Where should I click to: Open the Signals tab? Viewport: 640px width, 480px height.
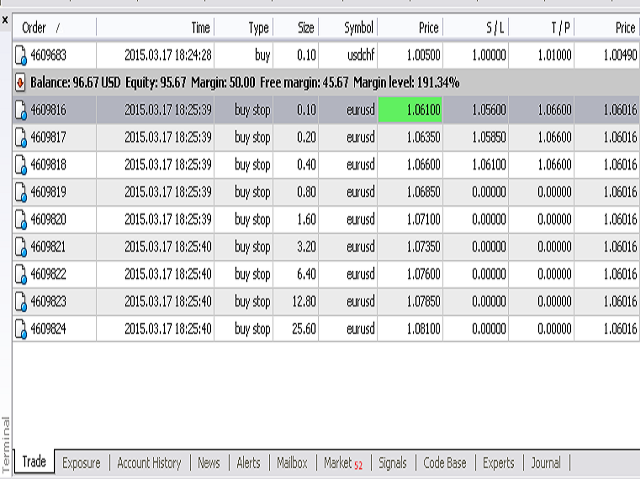click(392, 463)
